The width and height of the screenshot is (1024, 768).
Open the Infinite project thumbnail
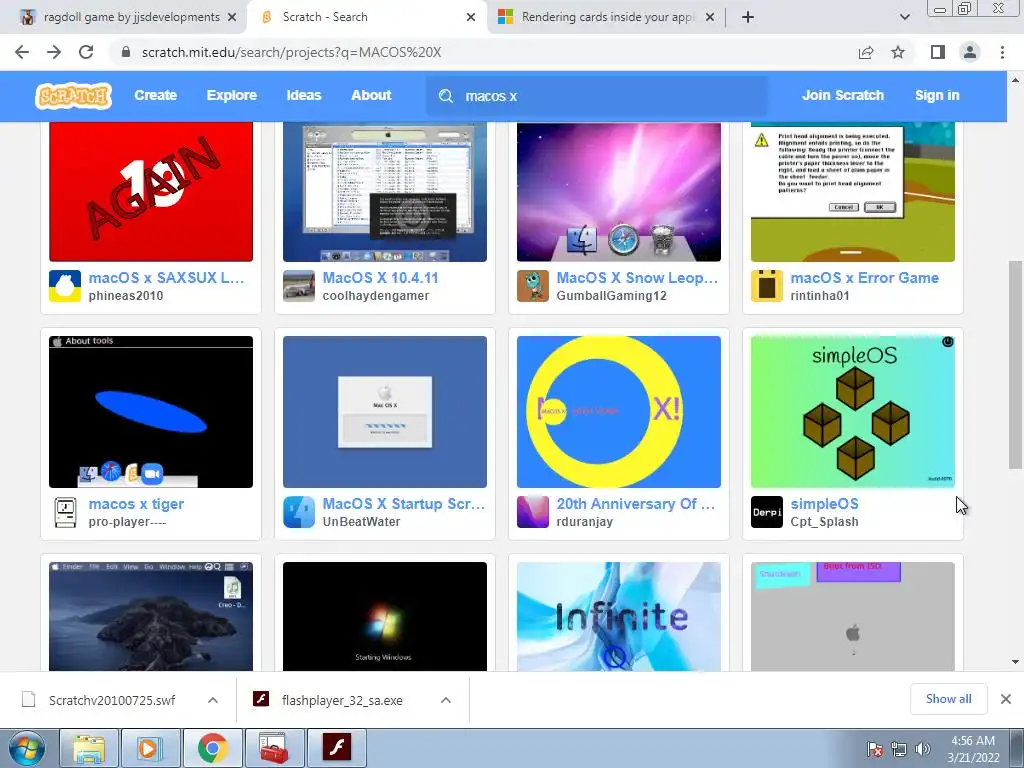pos(618,616)
